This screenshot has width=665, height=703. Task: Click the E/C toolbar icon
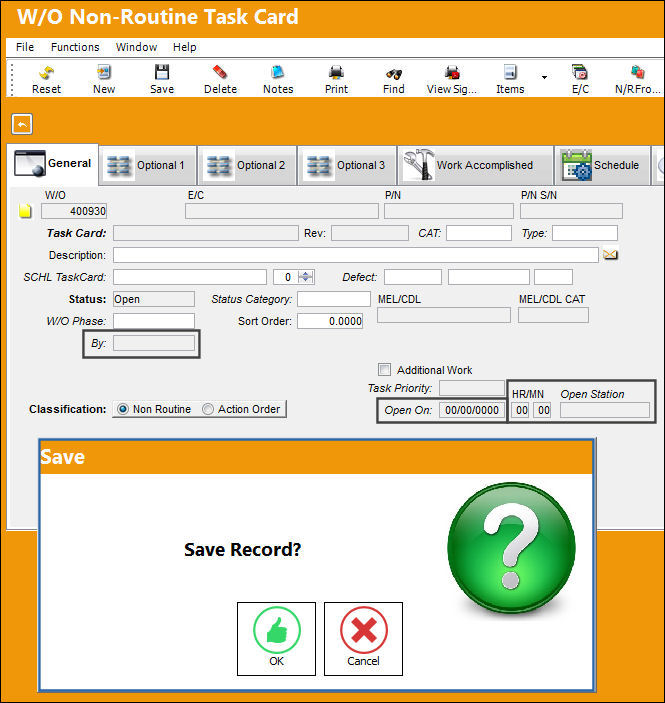580,79
